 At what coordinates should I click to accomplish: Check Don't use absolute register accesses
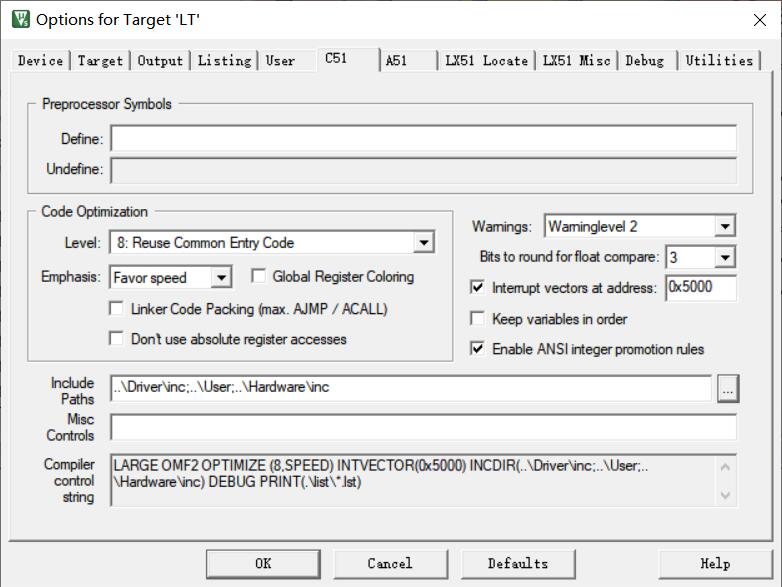tap(116, 338)
